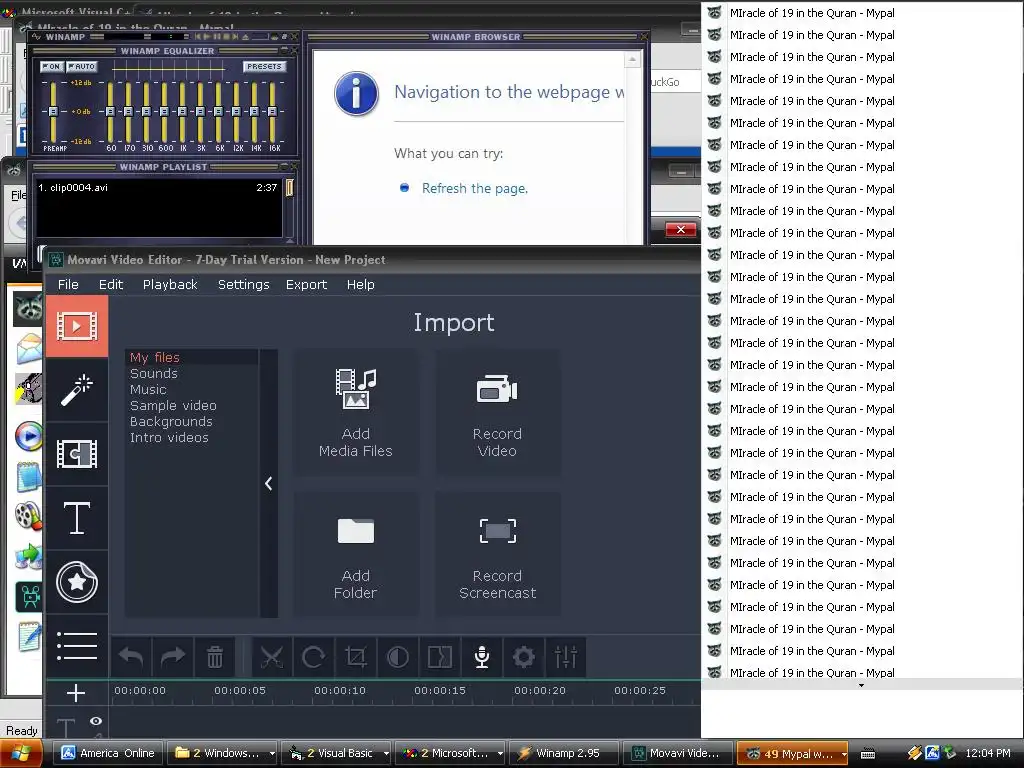
Task: Expand the '2 Visual Basic' taskbar group arrow
Action: click(x=386, y=753)
